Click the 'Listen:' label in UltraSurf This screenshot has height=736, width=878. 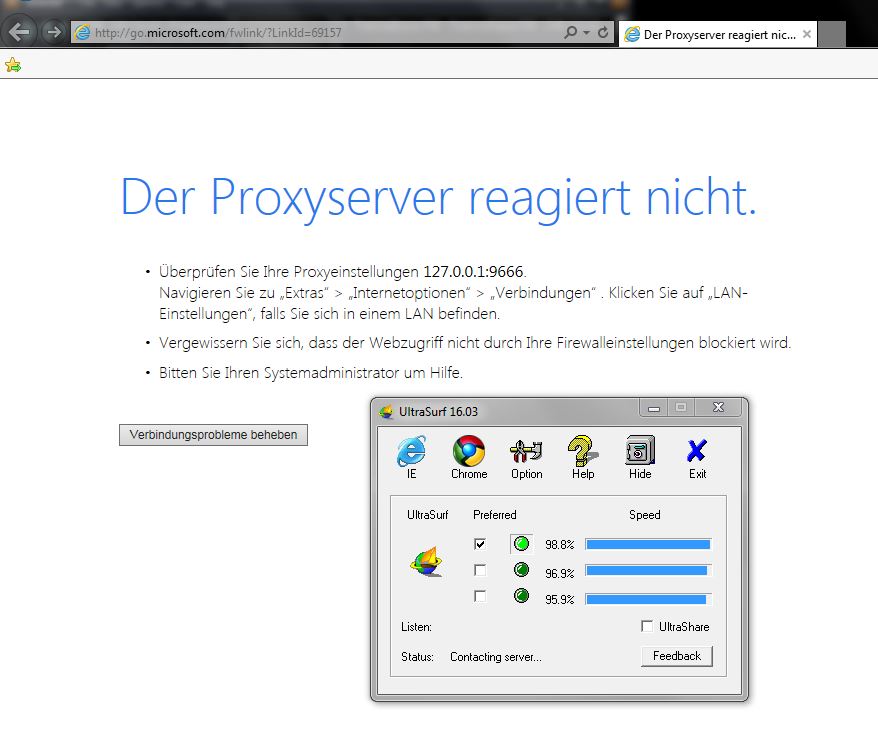(416, 627)
